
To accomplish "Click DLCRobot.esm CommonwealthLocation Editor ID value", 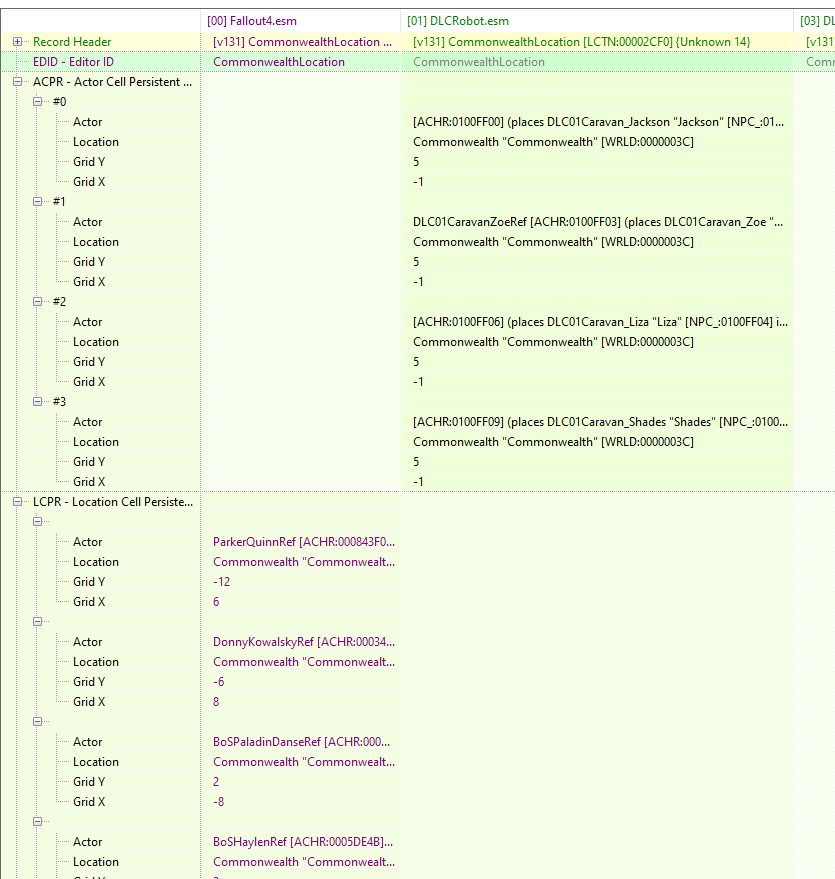I will coord(479,62).
